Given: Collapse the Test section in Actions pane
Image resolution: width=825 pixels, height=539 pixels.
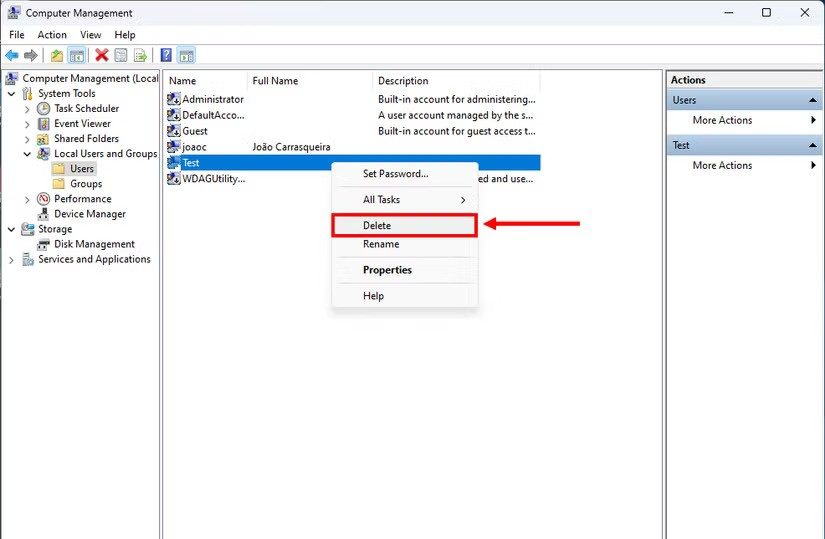Looking at the screenshot, I should tap(813, 145).
